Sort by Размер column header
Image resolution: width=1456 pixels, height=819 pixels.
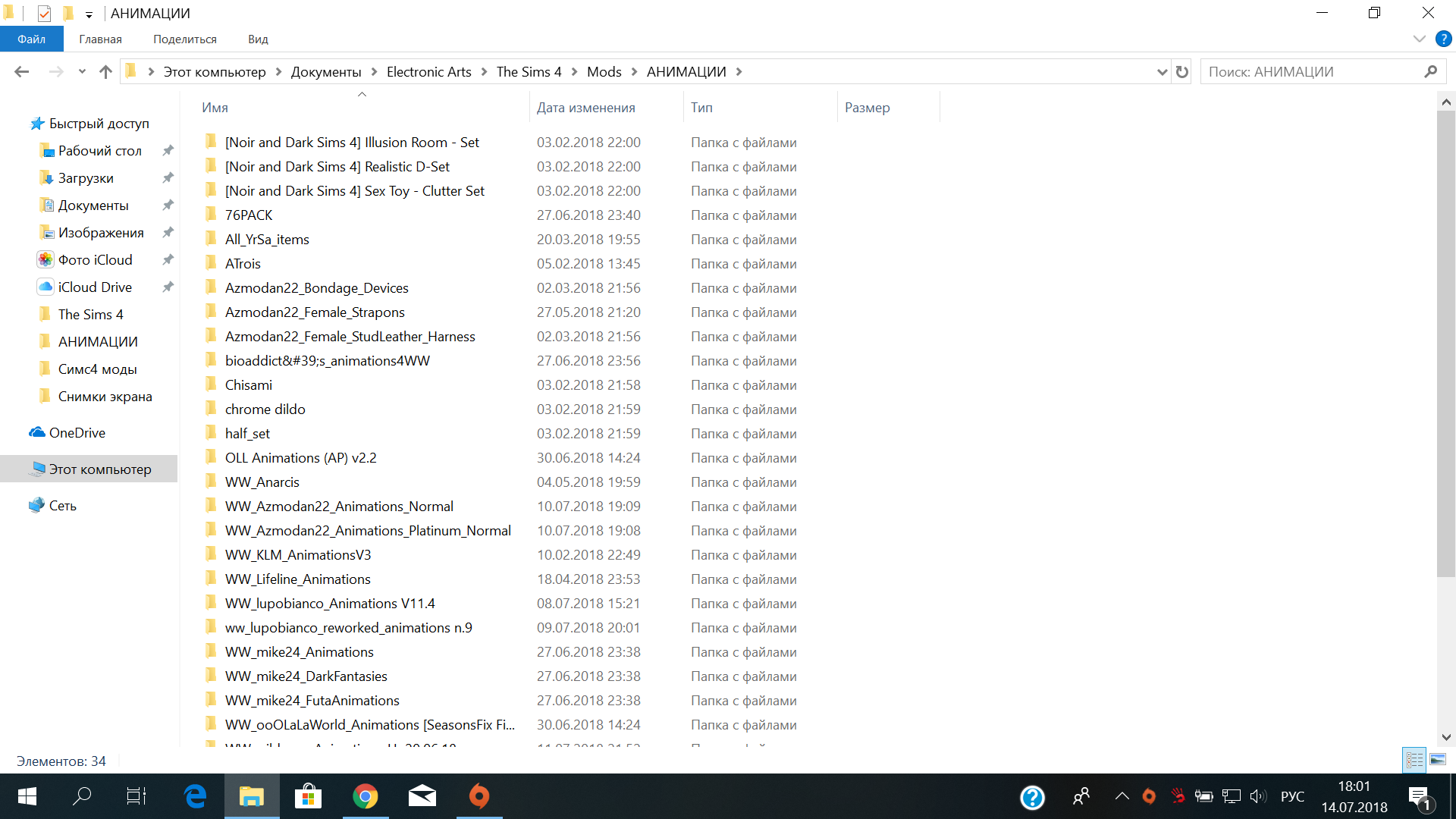(888, 107)
